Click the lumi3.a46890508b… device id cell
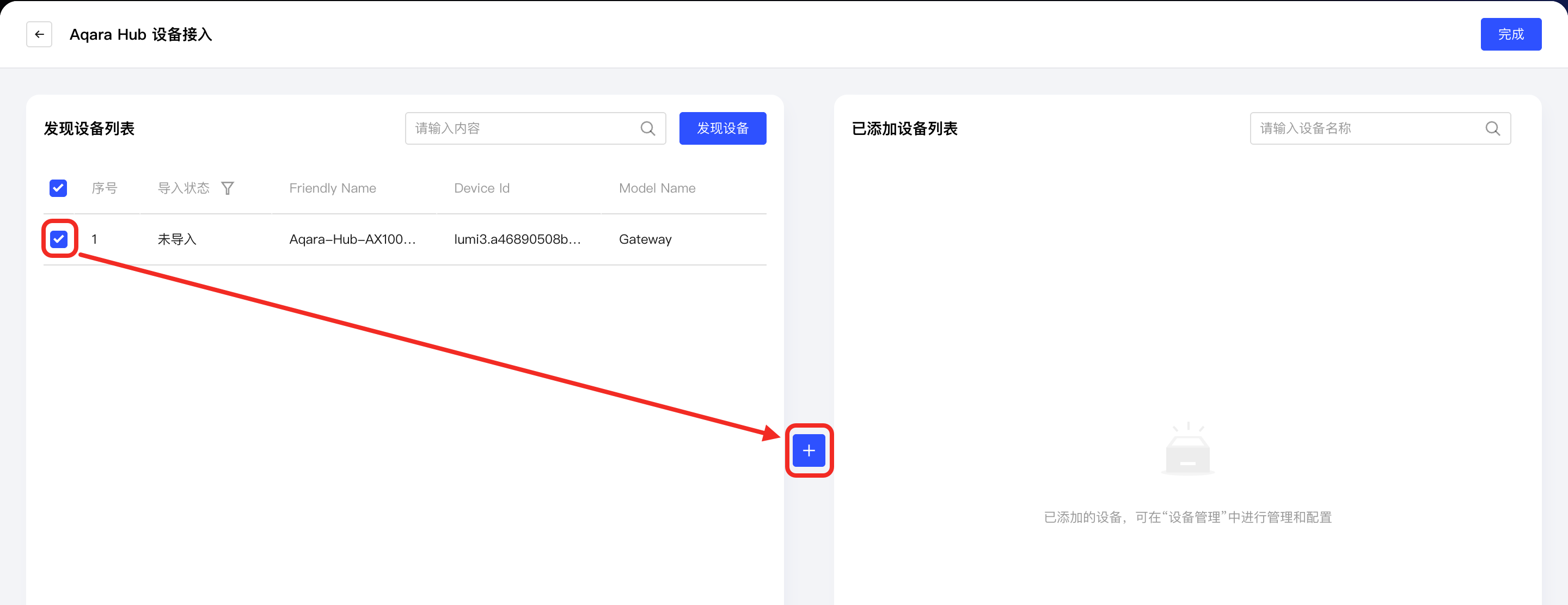Image resolution: width=1568 pixels, height=605 pixels. click(x=517, y=239)
